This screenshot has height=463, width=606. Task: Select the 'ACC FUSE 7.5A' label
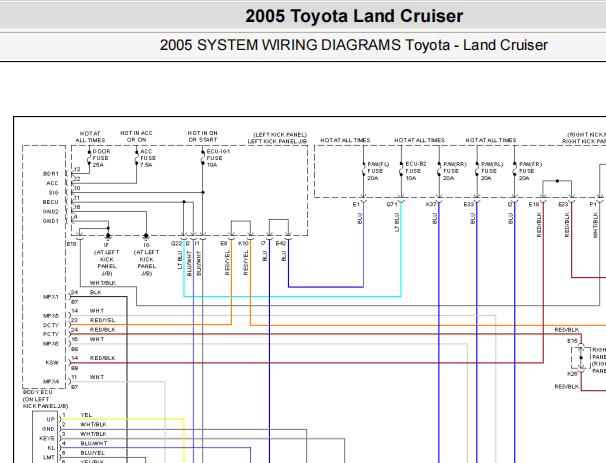148,158
